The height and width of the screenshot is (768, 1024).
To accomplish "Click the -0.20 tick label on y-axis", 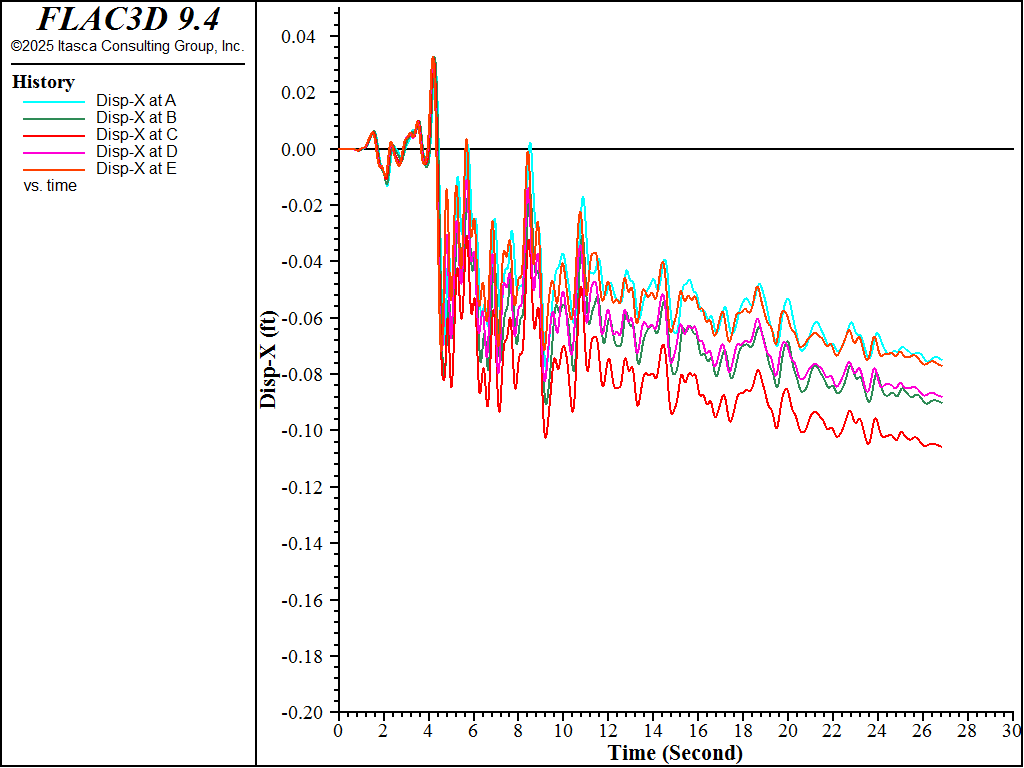I will pyautogui.click(x=303, y=712).
